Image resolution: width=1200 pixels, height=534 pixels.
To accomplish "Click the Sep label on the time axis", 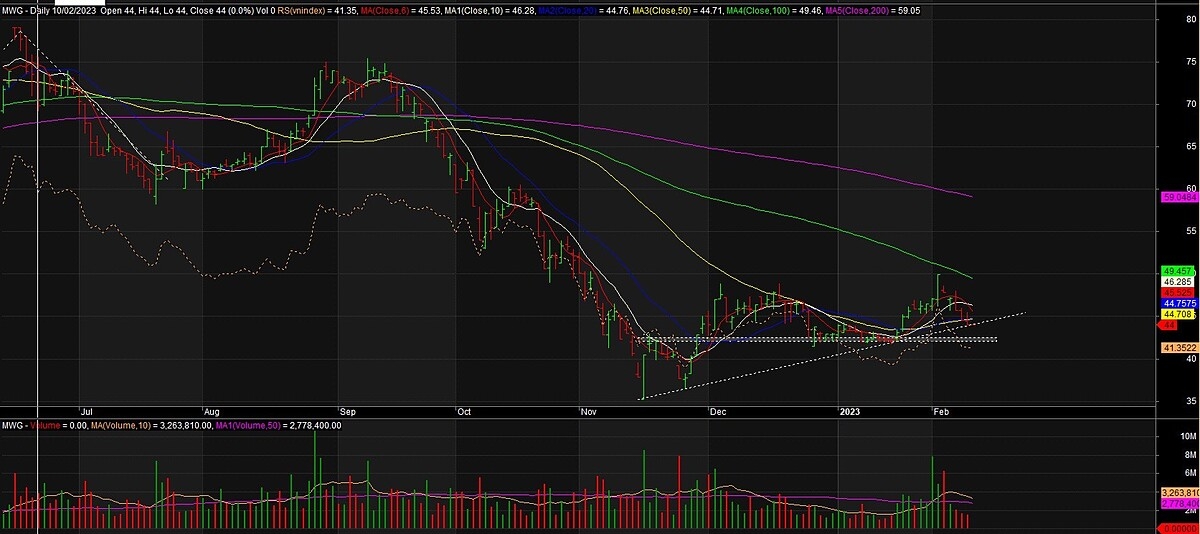I will coord(348,410).
